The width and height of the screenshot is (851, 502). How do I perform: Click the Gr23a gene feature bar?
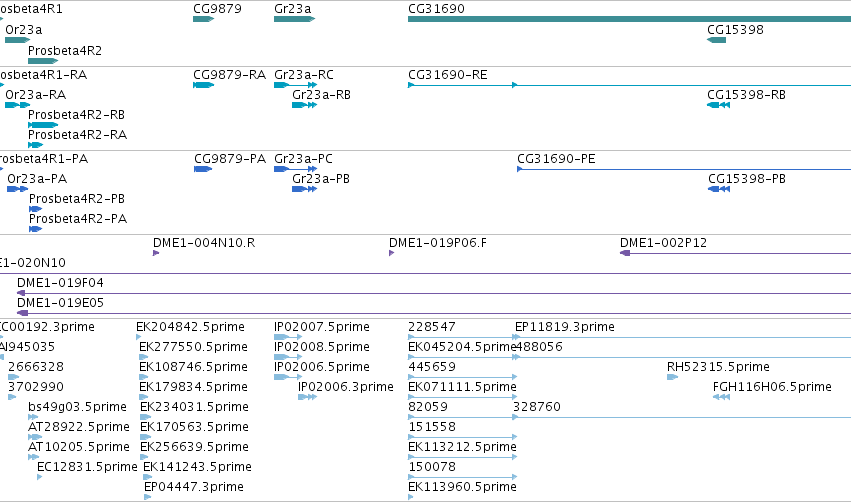click(295, 19)
